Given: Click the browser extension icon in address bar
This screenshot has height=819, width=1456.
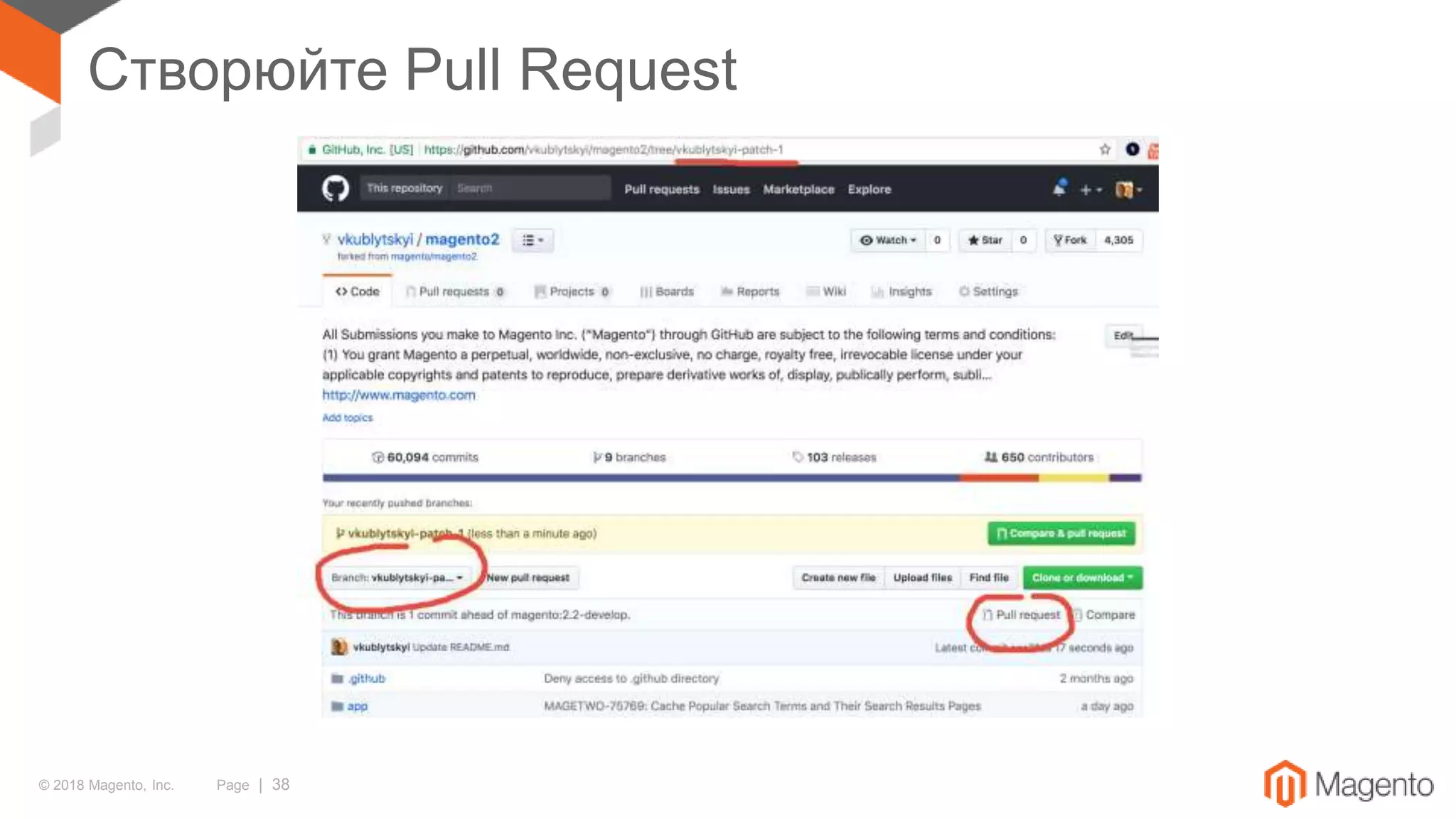Looking at the screenshot, I should [x=1133, y=149].
